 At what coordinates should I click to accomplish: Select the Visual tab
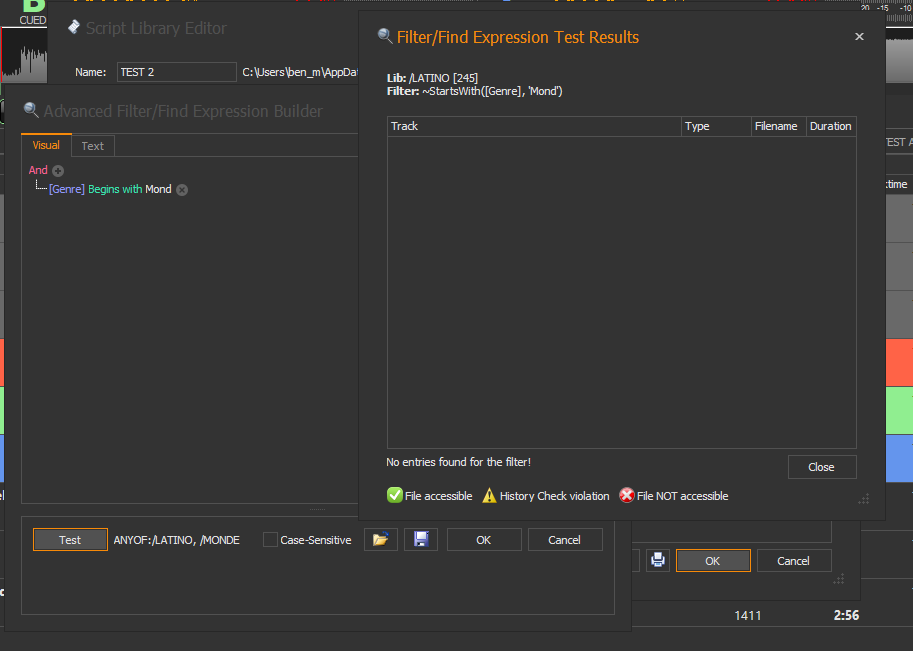46,145
